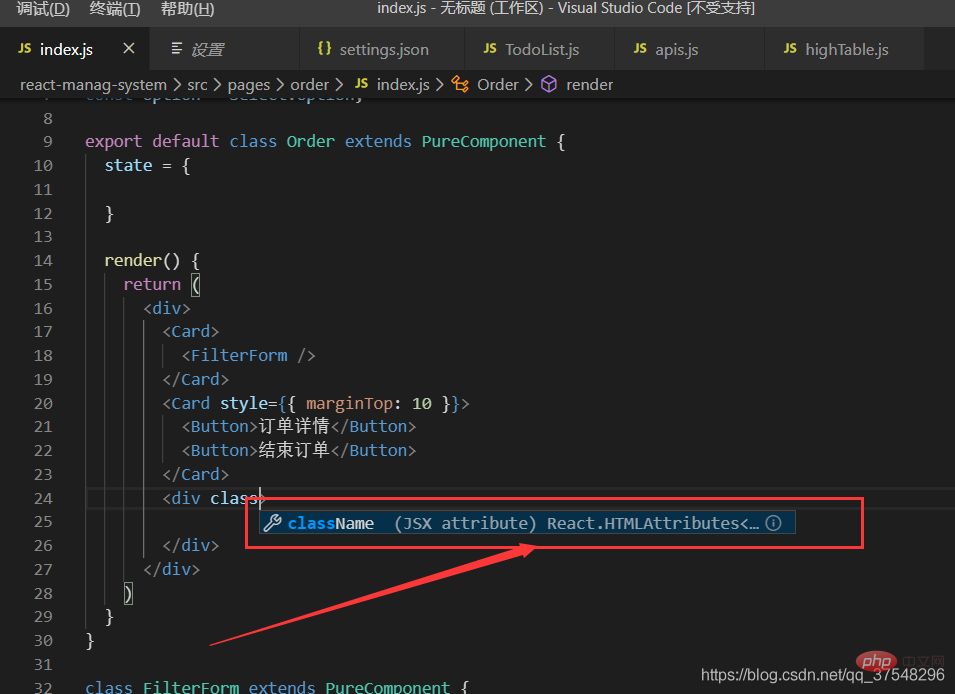Expand chevron after react-manag-system breadcrumb
This screenshot has width=955, height=694.
pos(177,85)
